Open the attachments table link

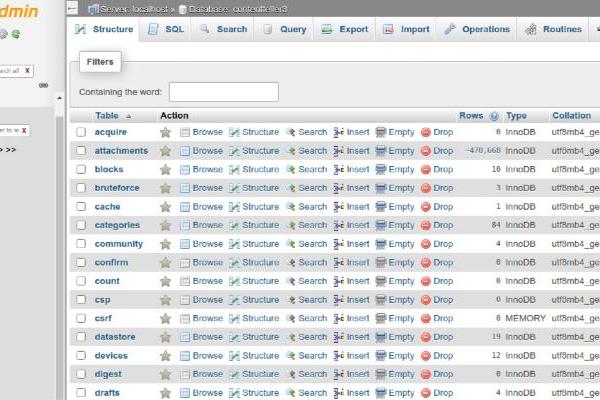(121, 151)
